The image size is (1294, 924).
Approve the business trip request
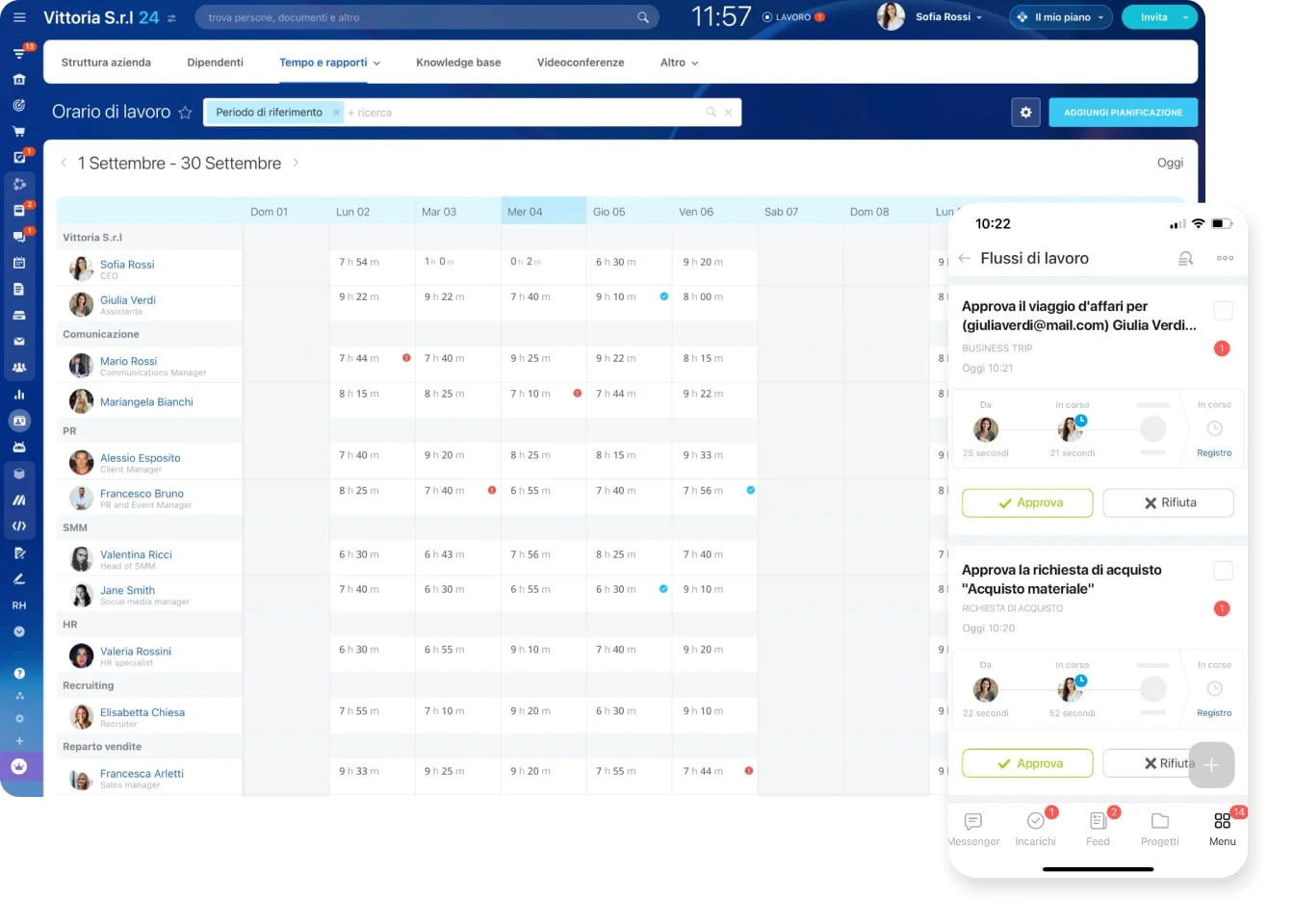1027,502
